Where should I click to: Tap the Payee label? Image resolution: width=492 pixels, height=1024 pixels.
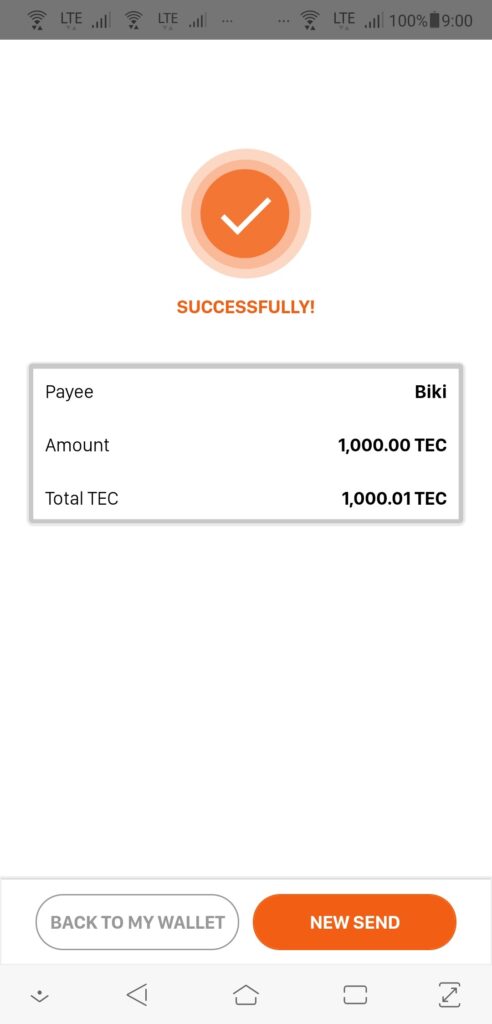click(69, 392)
